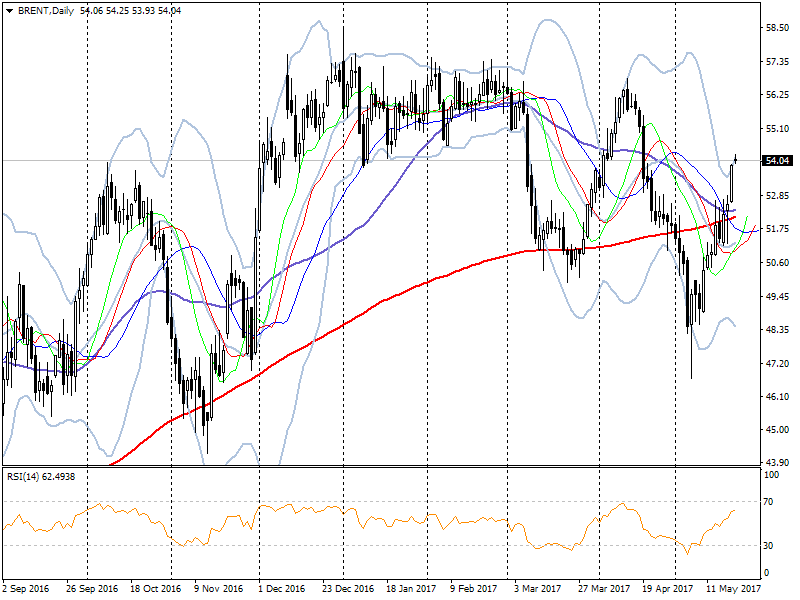Select the 57.35 price axis label
The image size is (800, 600).
(x=777, y=62)
